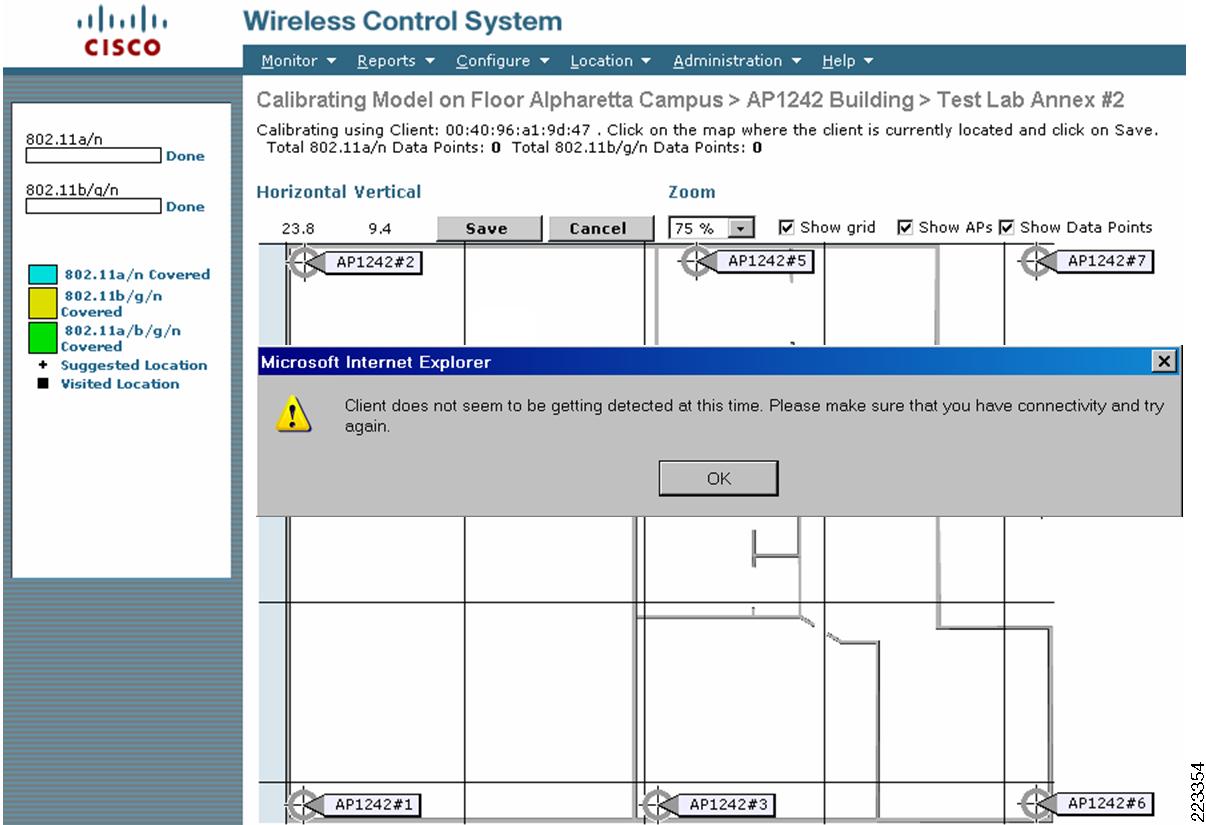Click the Calibrating Model on Floor heading
The image size is (1206, 825).
(690, 101)
